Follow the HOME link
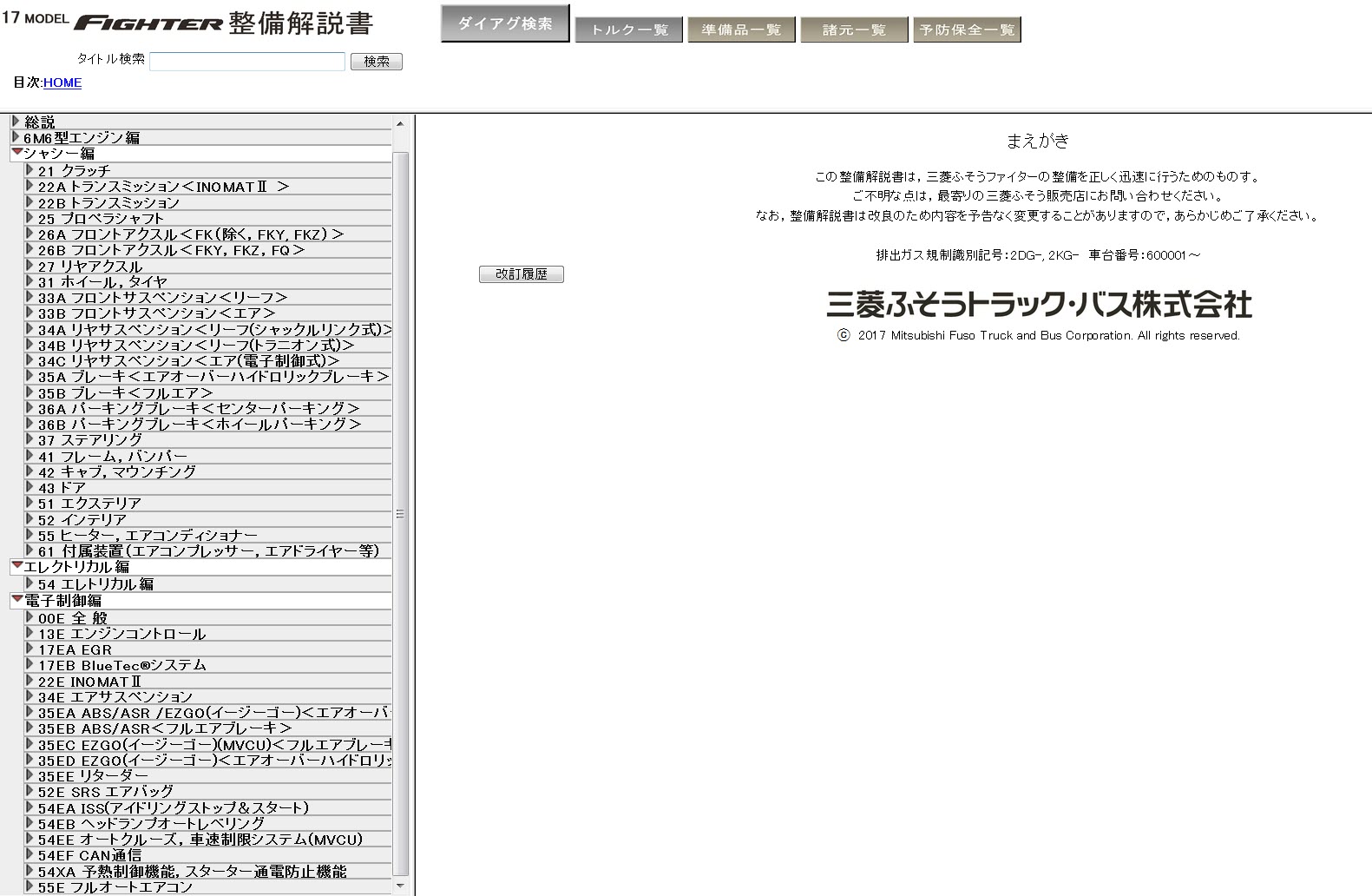Image resolution: width=1372 pixels, height=896 pixels. [62, 82]
